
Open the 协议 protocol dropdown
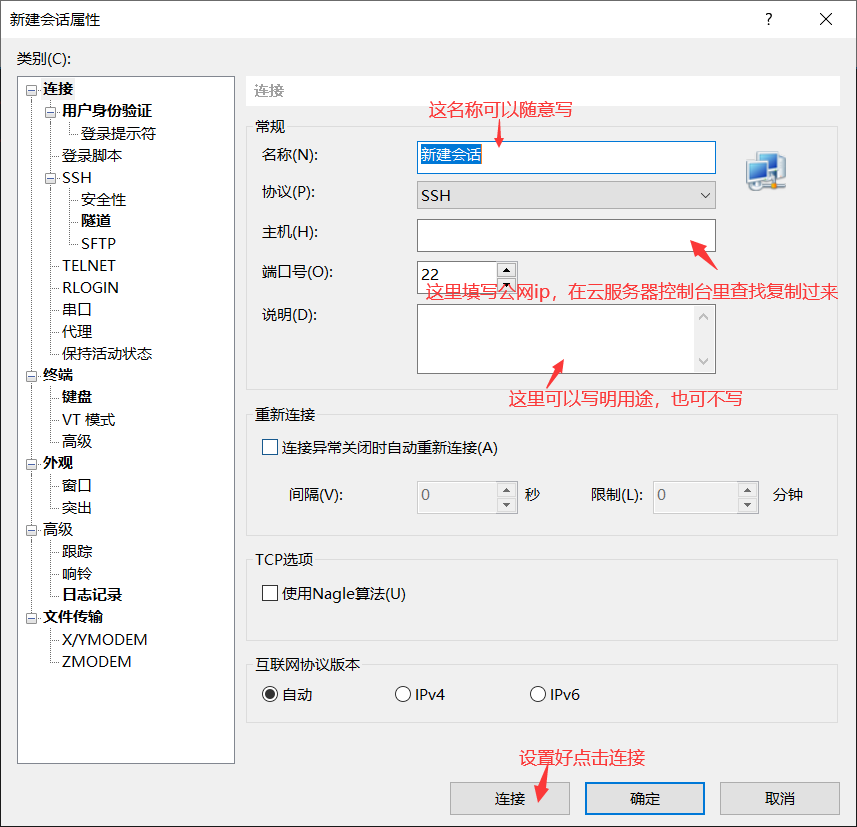click(706, 195)
